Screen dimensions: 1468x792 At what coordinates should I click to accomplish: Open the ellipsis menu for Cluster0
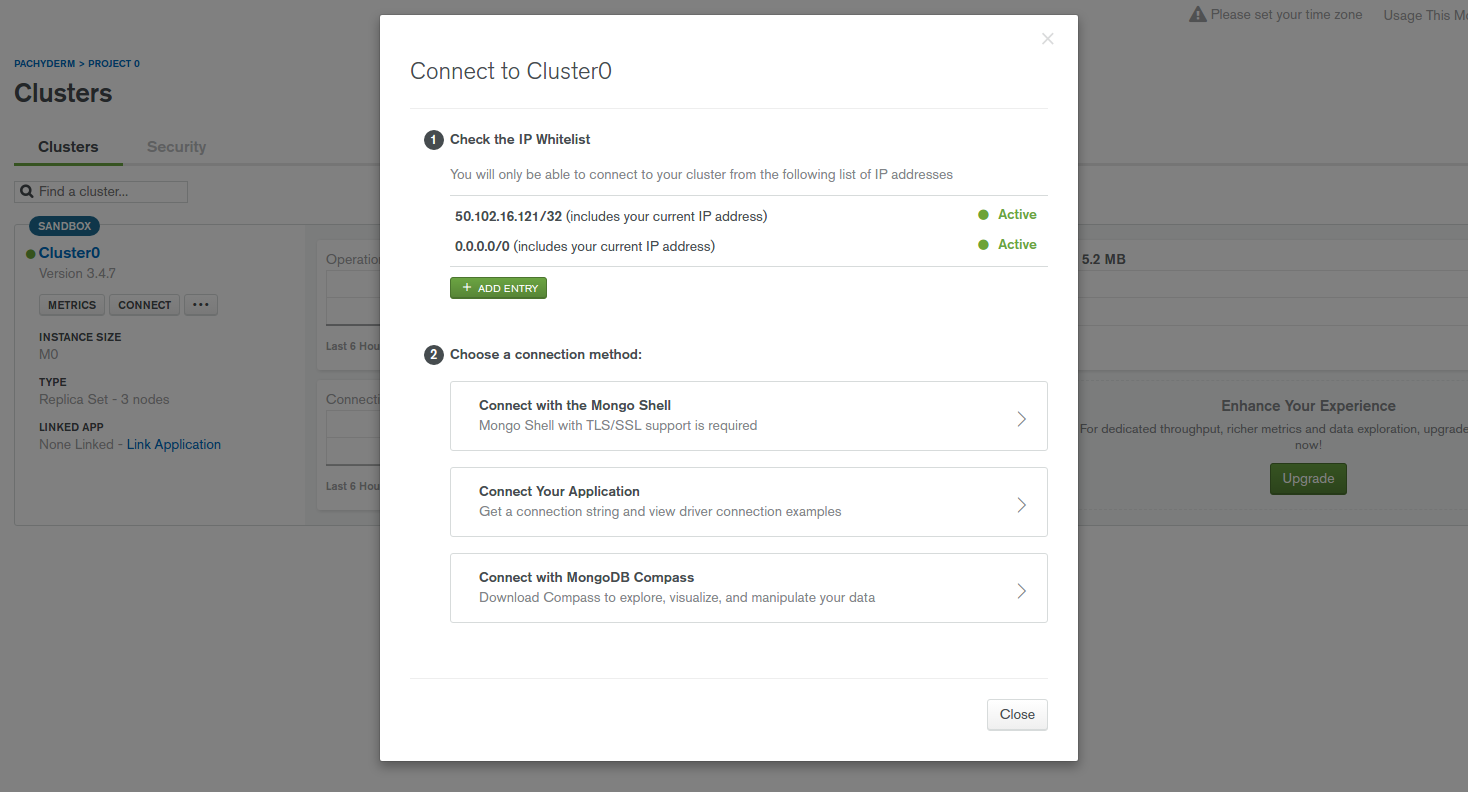(x=201, y=305)
